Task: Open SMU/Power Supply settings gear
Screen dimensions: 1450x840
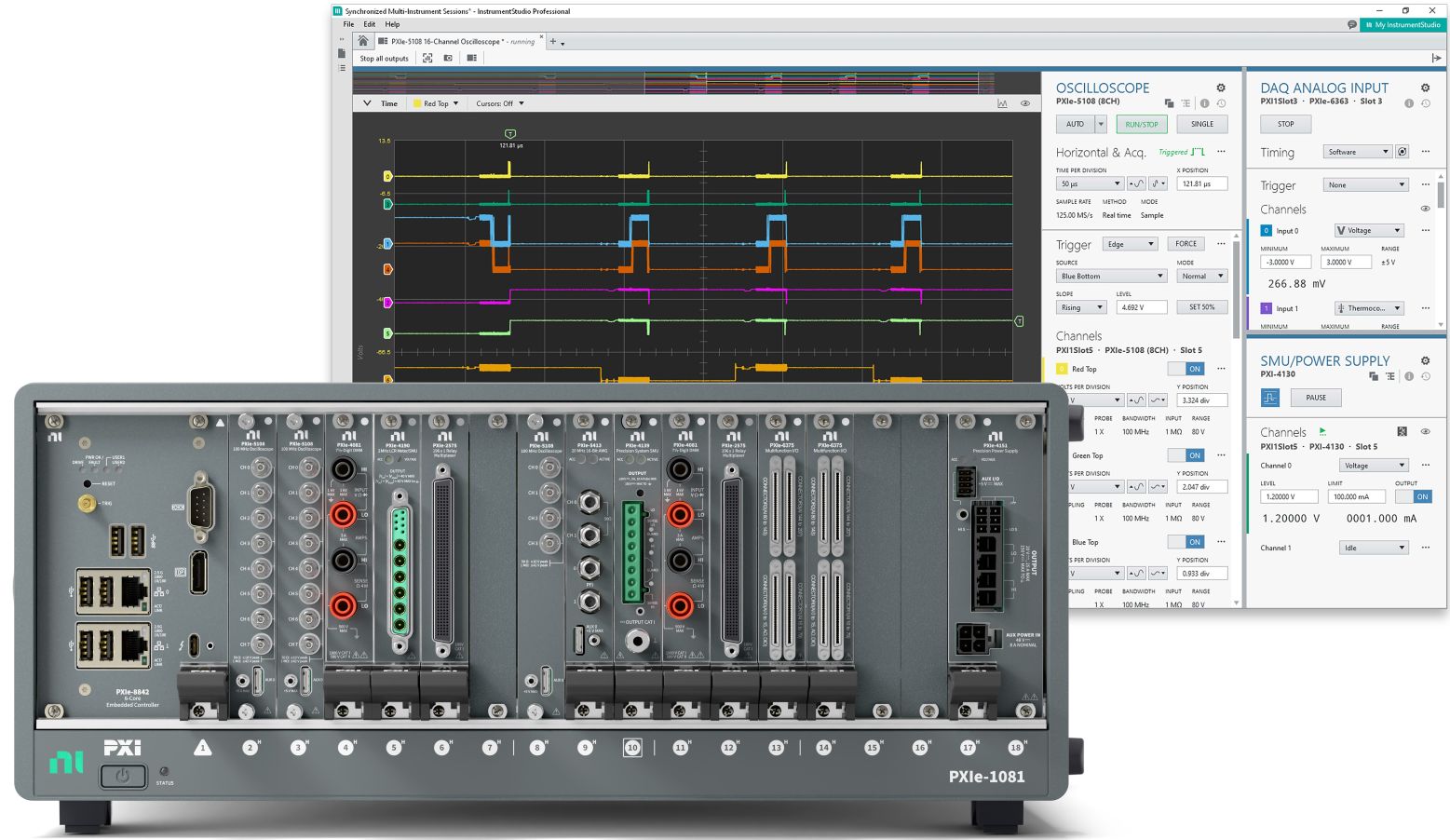Action: (x=1425, y=361)
